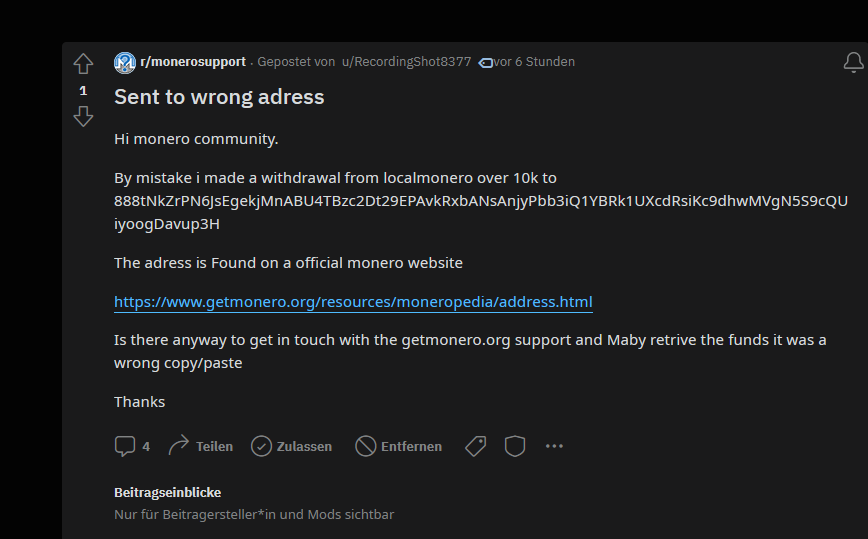Click the post vote score number
This screenshot has width=868, height=539.
click(83, 91)
